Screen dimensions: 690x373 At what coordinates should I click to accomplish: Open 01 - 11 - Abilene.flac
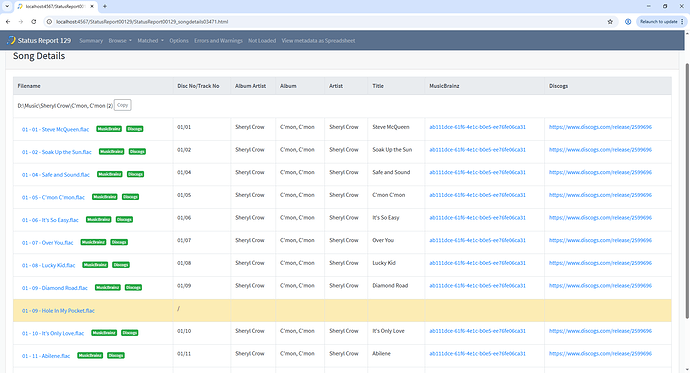tap(46, 356)
